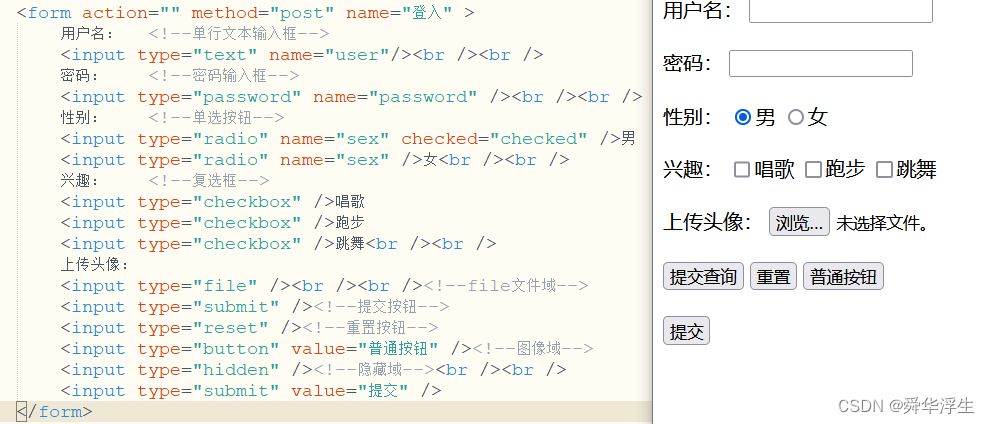Screen dimensions: 990x424
Task: Select the 男 radio button
Action: click(742, 117)
